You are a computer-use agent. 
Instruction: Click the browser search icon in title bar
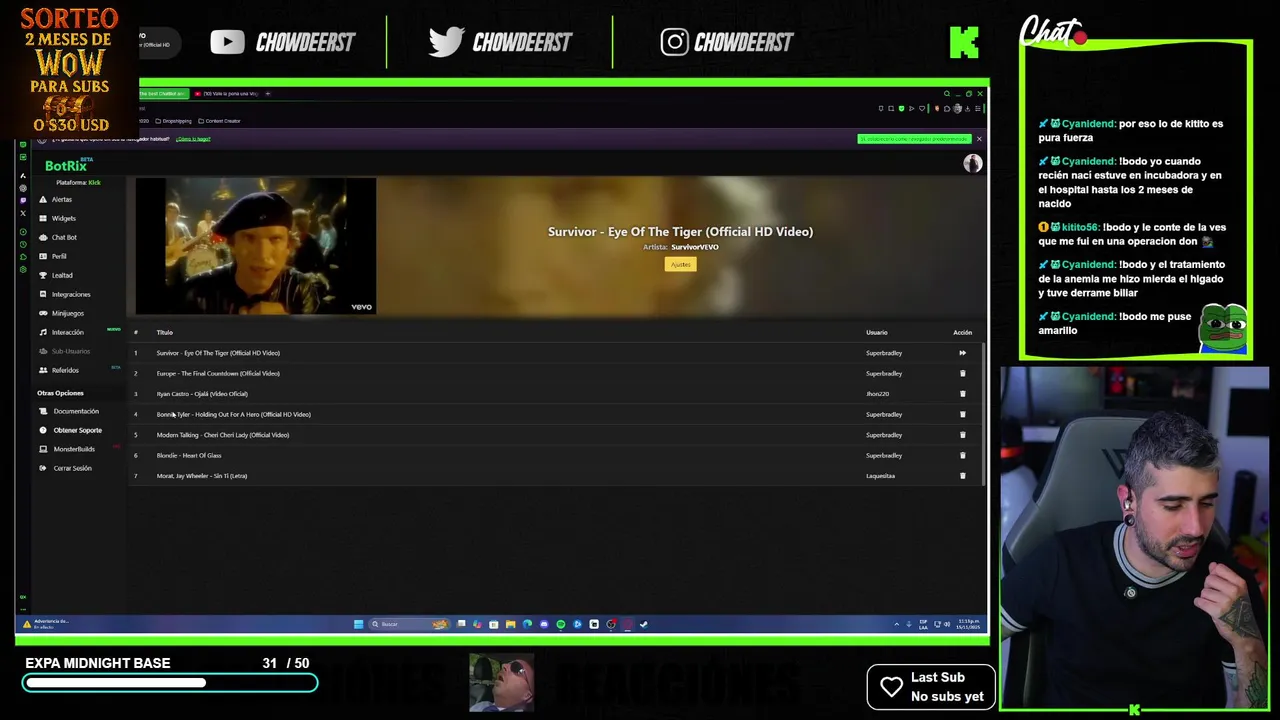[x=946, y=94]
